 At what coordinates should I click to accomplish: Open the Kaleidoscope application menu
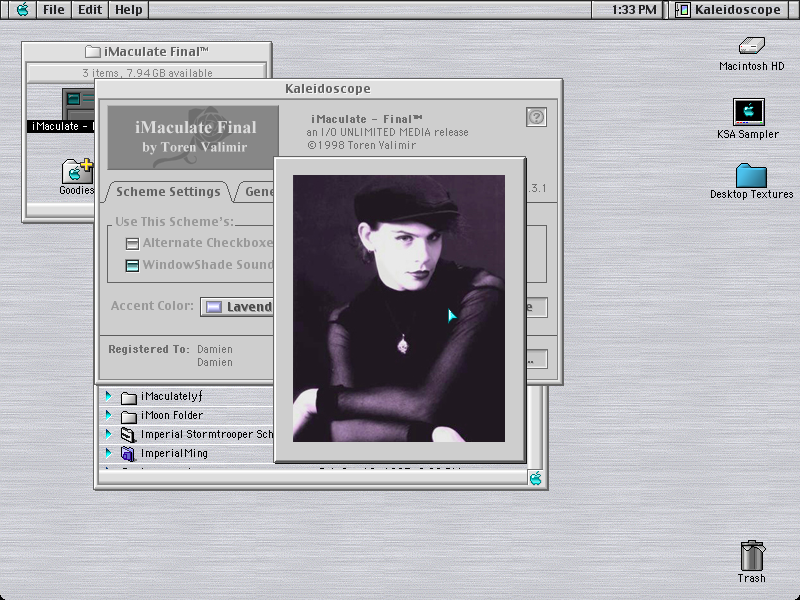[x=731, y=10]
